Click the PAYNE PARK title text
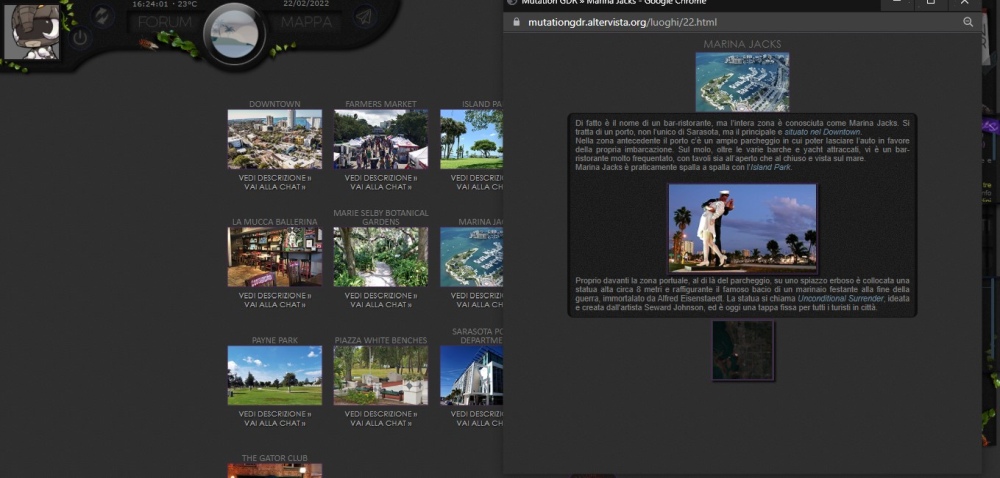 click(x=275, y=340)
